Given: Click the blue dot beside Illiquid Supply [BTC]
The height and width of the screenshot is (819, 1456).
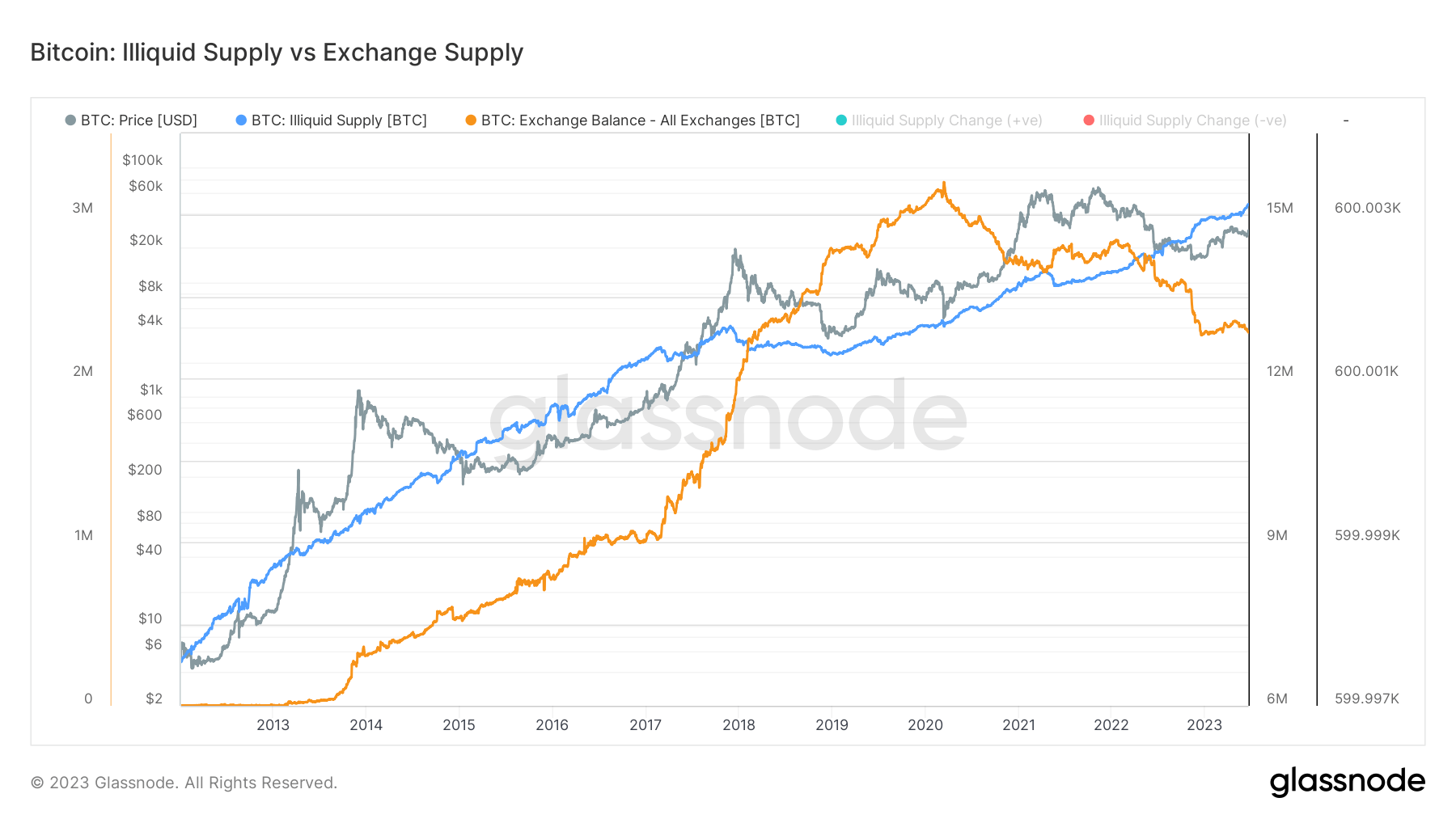Looking at the screenshot, I should 241,120.
